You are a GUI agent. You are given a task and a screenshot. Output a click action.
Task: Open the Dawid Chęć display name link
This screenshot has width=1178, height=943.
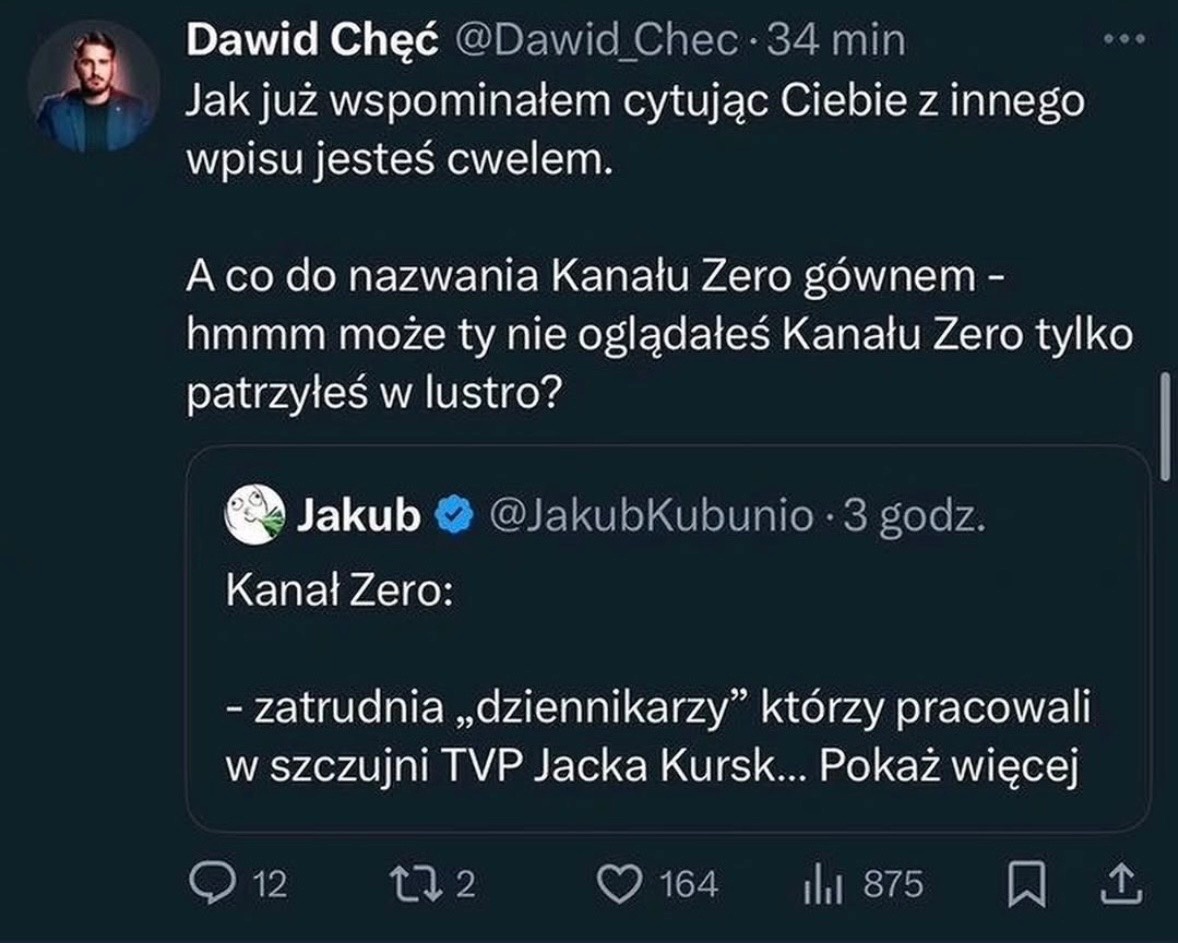[x=312, y=41]
